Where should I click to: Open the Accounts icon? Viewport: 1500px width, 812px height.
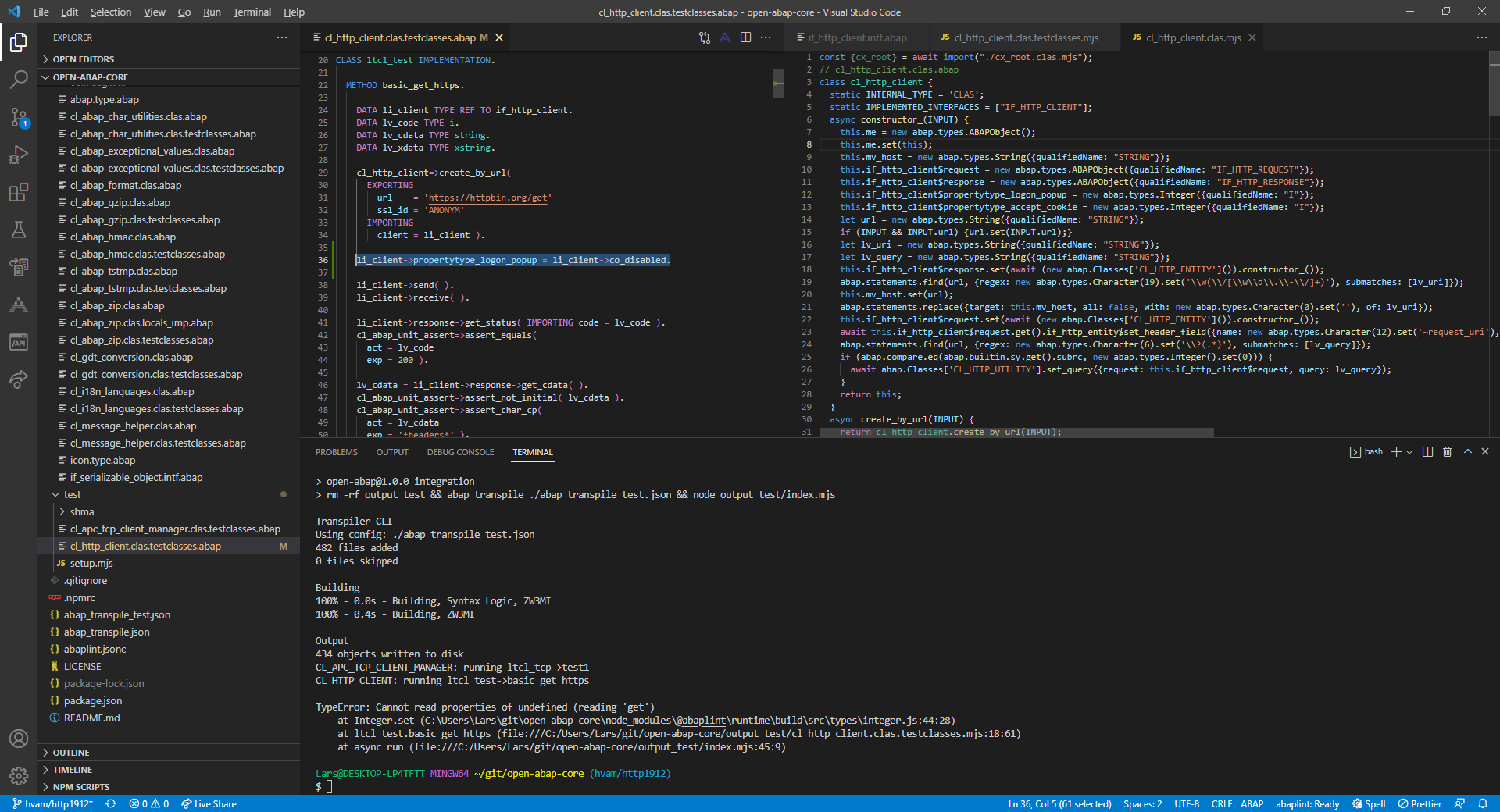pyautogui.click(x=19, y=739)
